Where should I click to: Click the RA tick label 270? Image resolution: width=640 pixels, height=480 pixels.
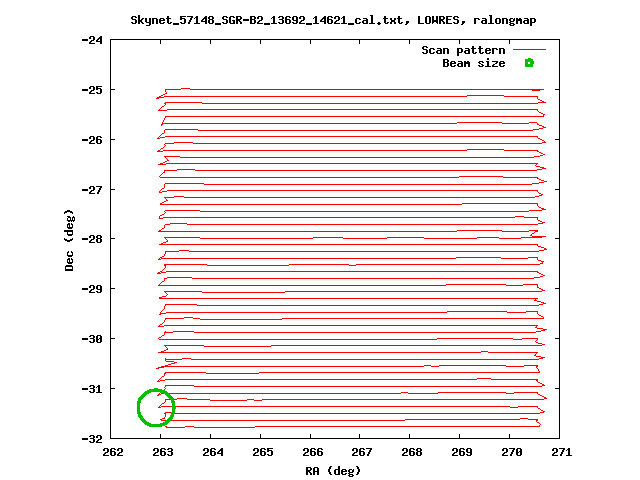pyautogui.click(x=511, y=452)
